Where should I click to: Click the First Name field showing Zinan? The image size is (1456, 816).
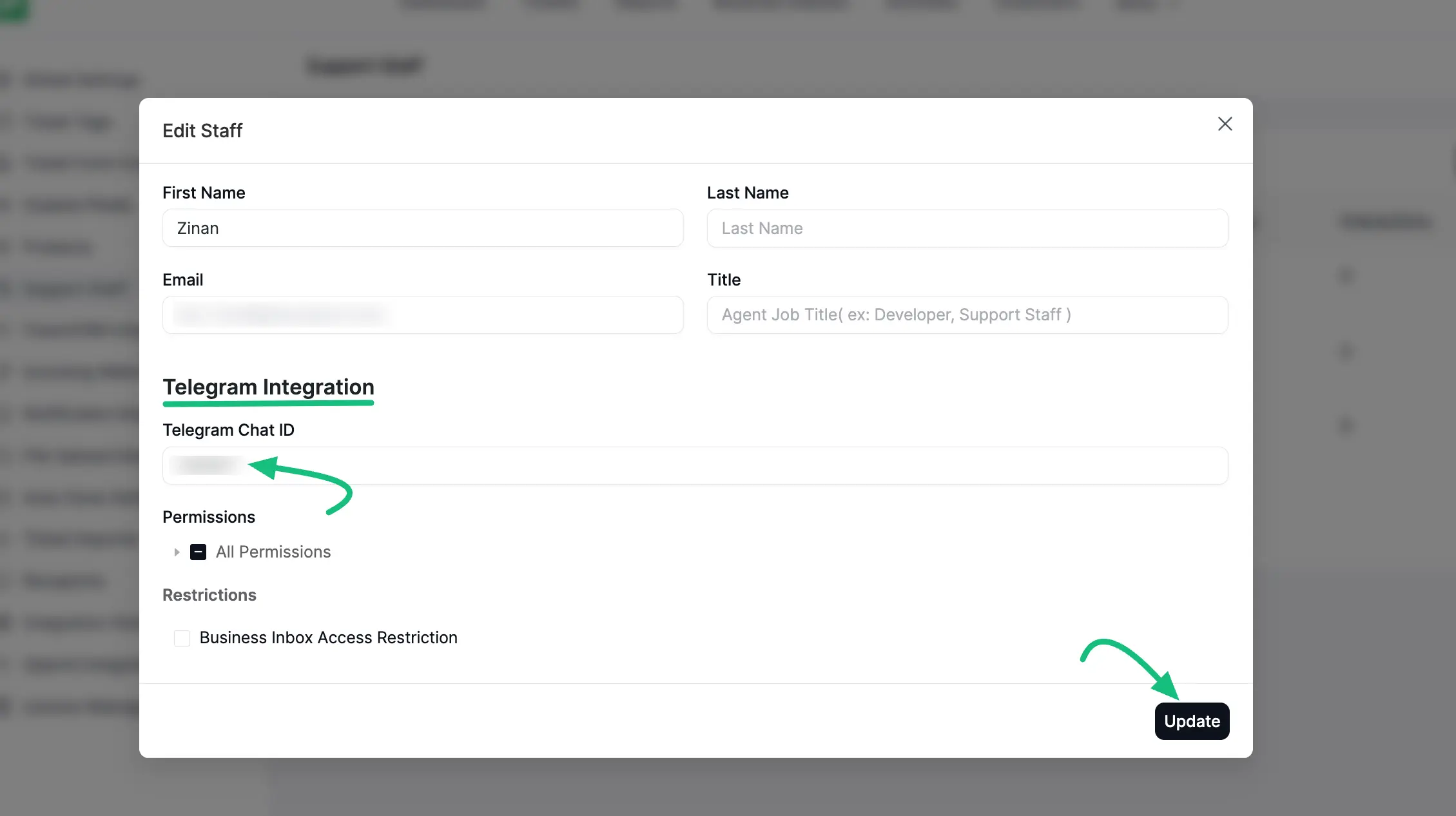point(423,228)
